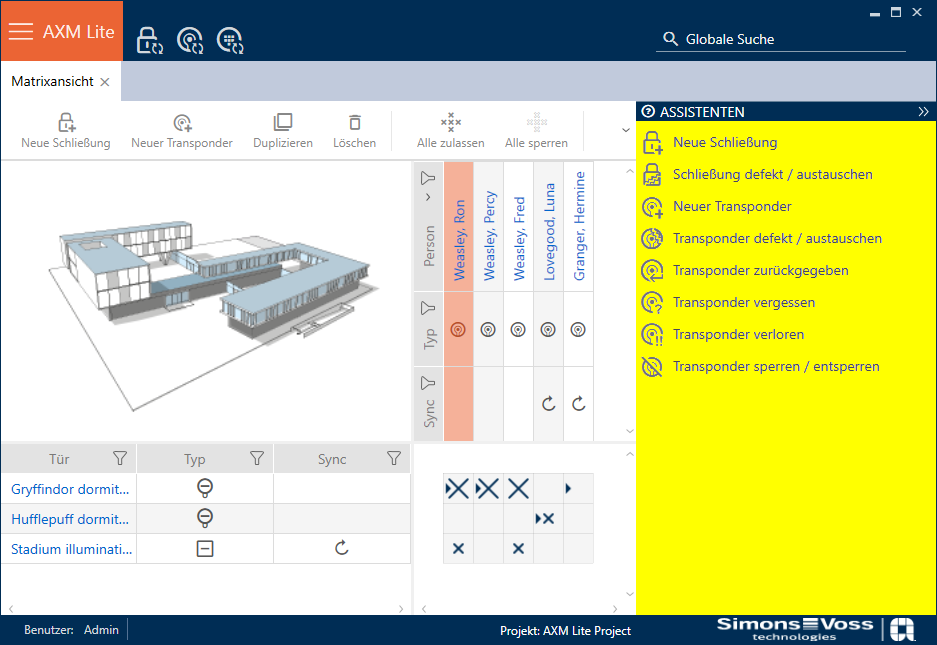
Task: Open the Sync column filter in door list
Action: [x=393, y=459]
